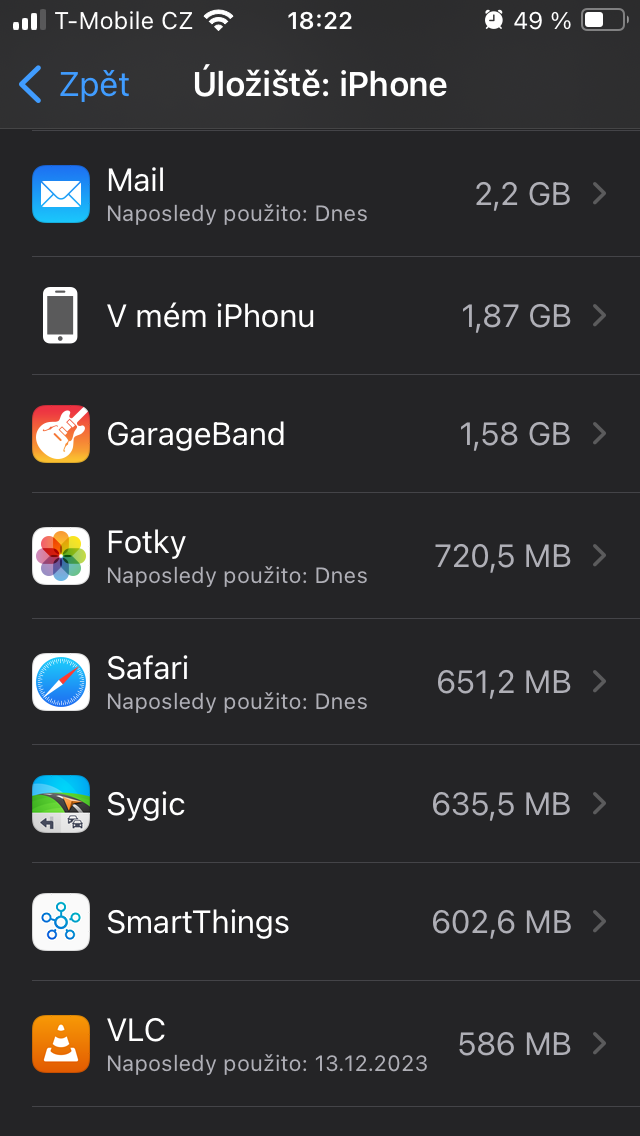Tap the VLC traffic cone icon
This screenshot has width=640, height=1136.
click(x=61, y=1044)
